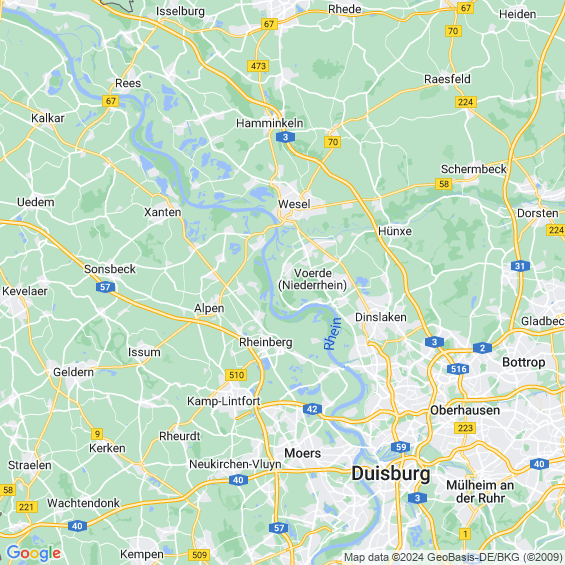Screen dimensions: 565x565
Task: Click the 510 road shield near Rheinberg
Action: (236, 375)
